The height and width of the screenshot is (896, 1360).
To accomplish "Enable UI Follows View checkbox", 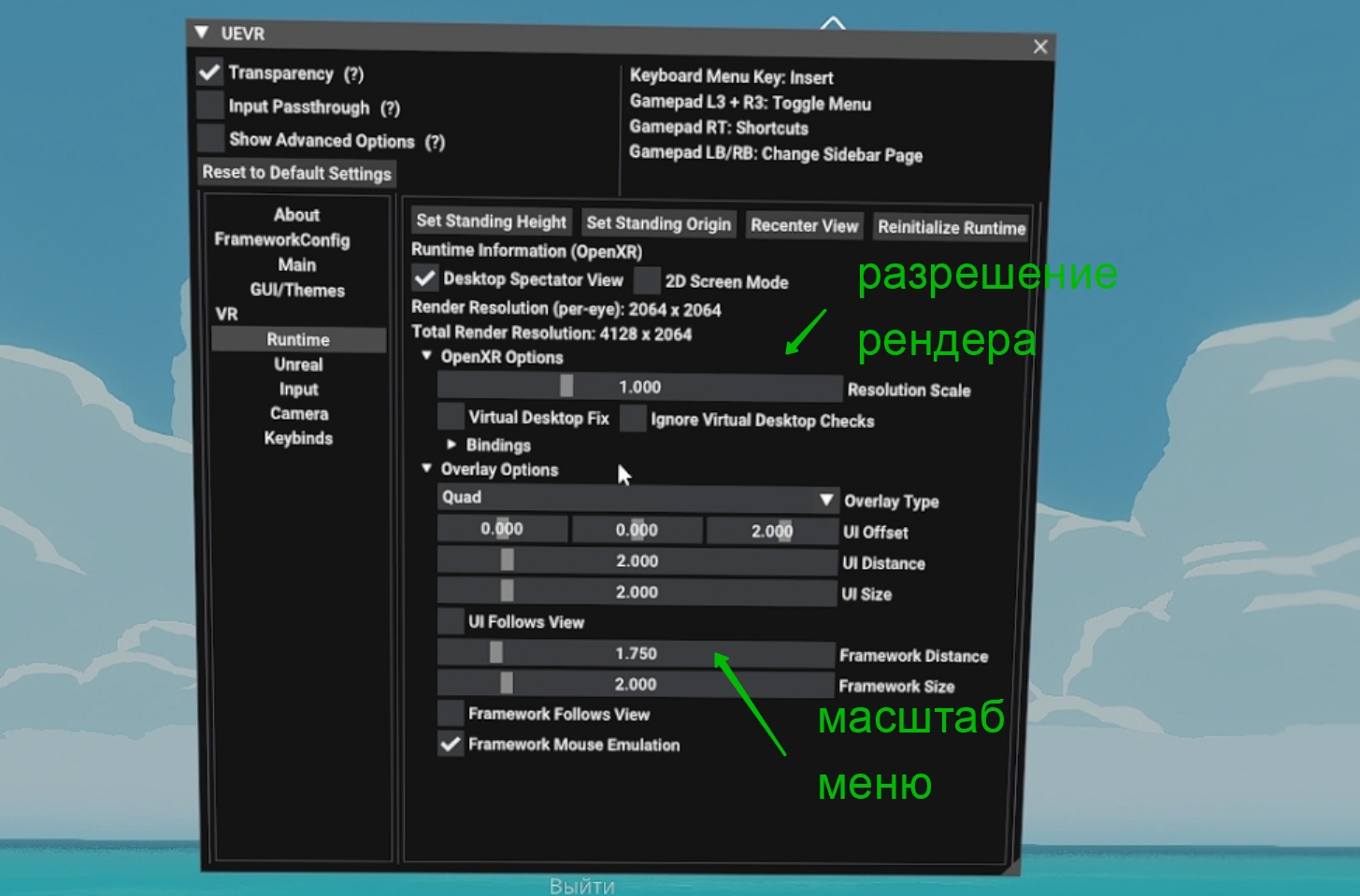I will (x=451, y=620).
